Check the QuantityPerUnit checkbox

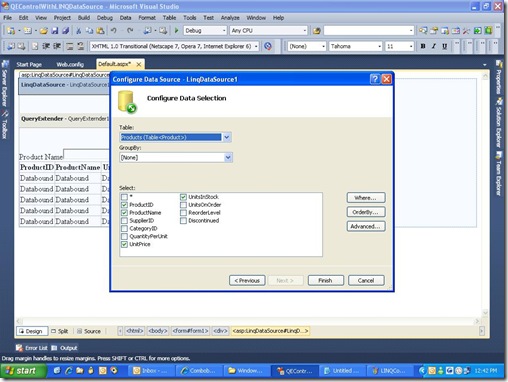click(124, 236)
